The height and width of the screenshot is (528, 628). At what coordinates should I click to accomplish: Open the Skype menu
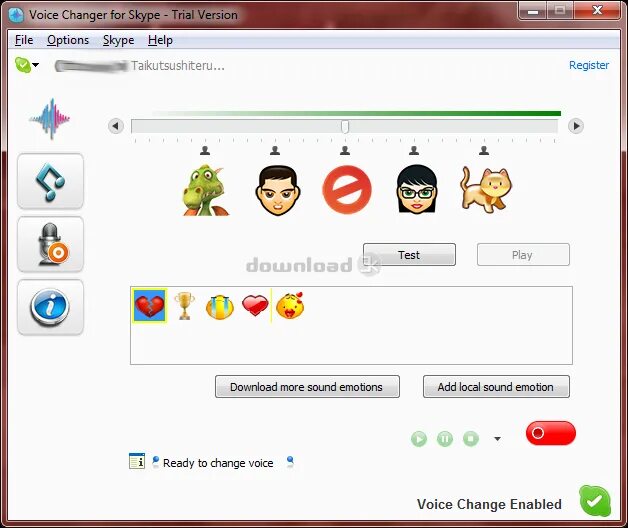pos(119,40)
